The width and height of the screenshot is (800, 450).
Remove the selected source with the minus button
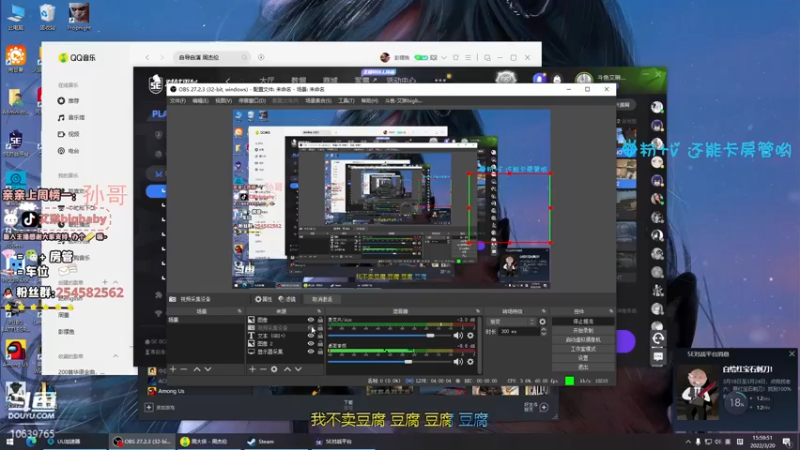tap(263, 369)
